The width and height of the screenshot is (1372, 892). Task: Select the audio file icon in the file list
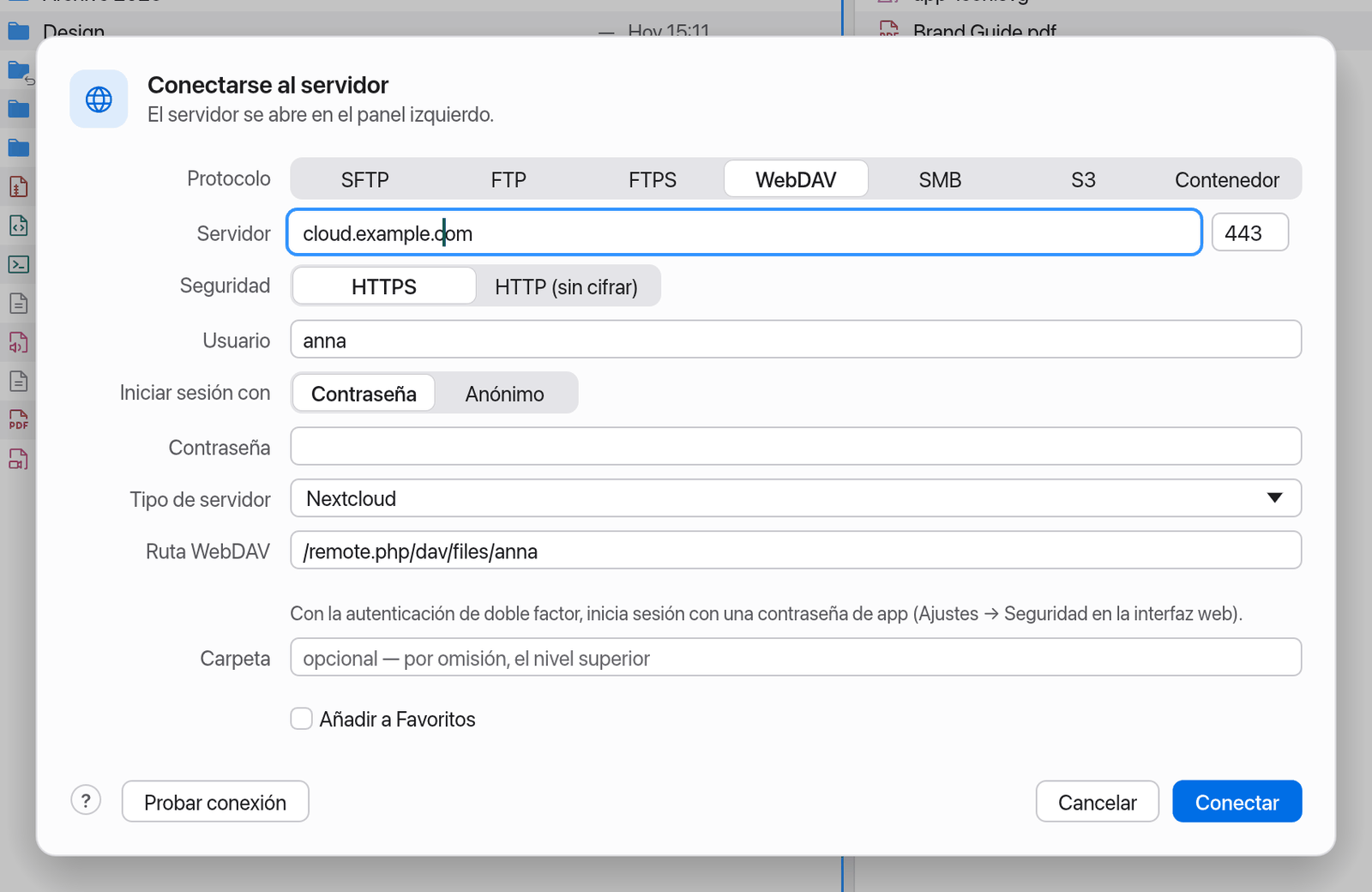18,342
